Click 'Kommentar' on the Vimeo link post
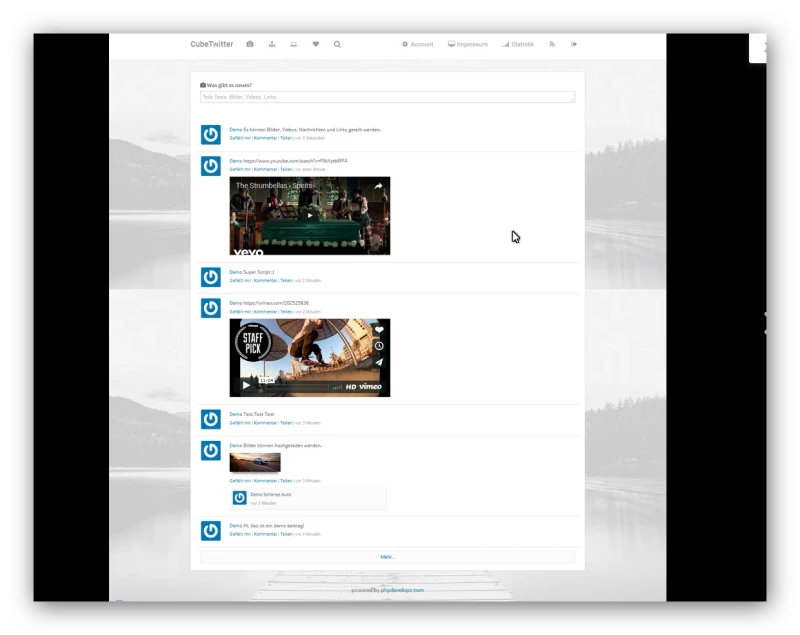 tap(265, 312)
